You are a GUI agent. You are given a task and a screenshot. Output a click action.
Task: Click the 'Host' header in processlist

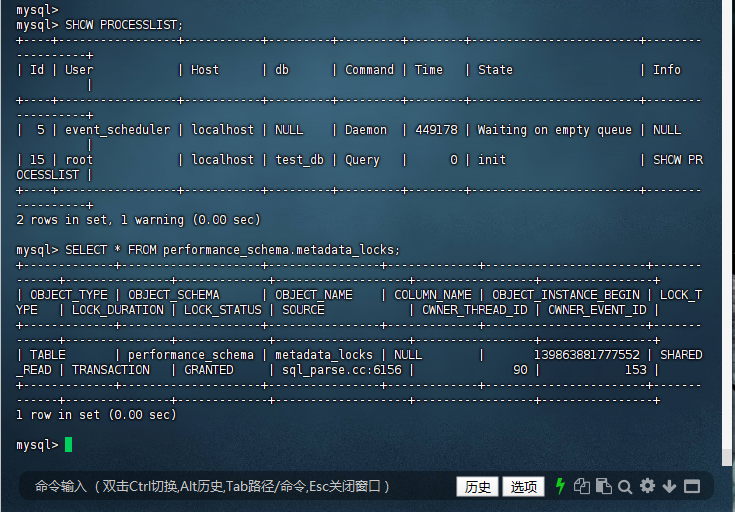coord(205,70)
